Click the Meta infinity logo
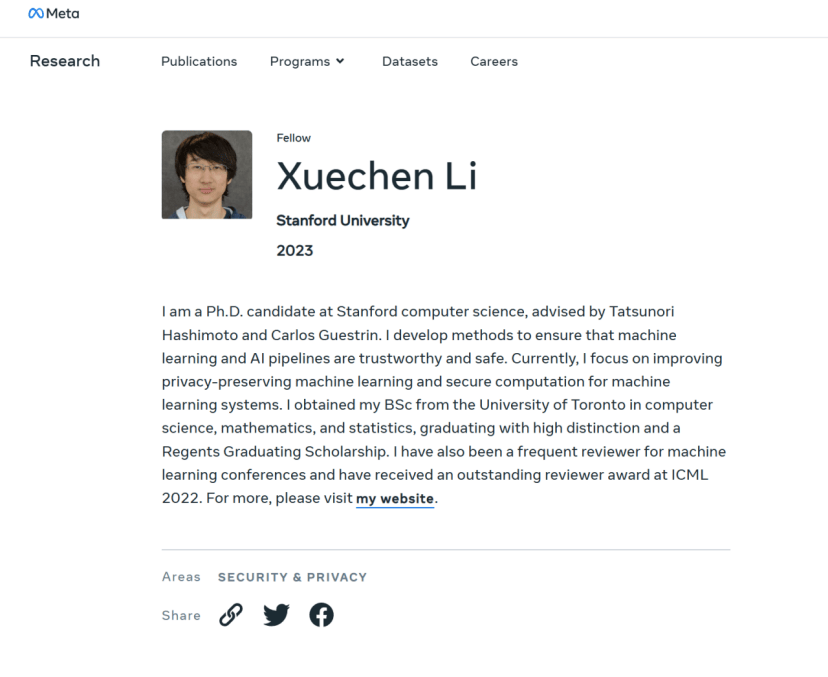 (x=33, y=14)
